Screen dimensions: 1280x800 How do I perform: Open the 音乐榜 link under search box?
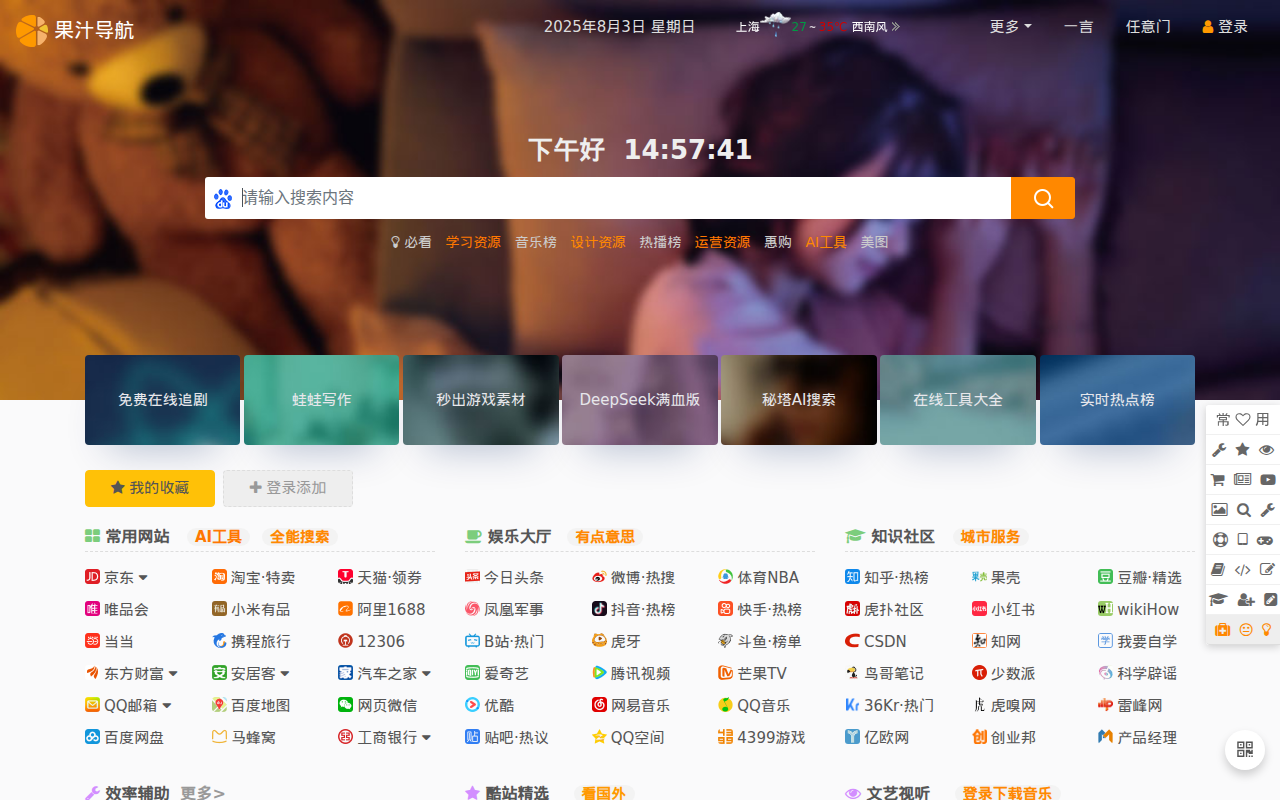coord(536,242)
